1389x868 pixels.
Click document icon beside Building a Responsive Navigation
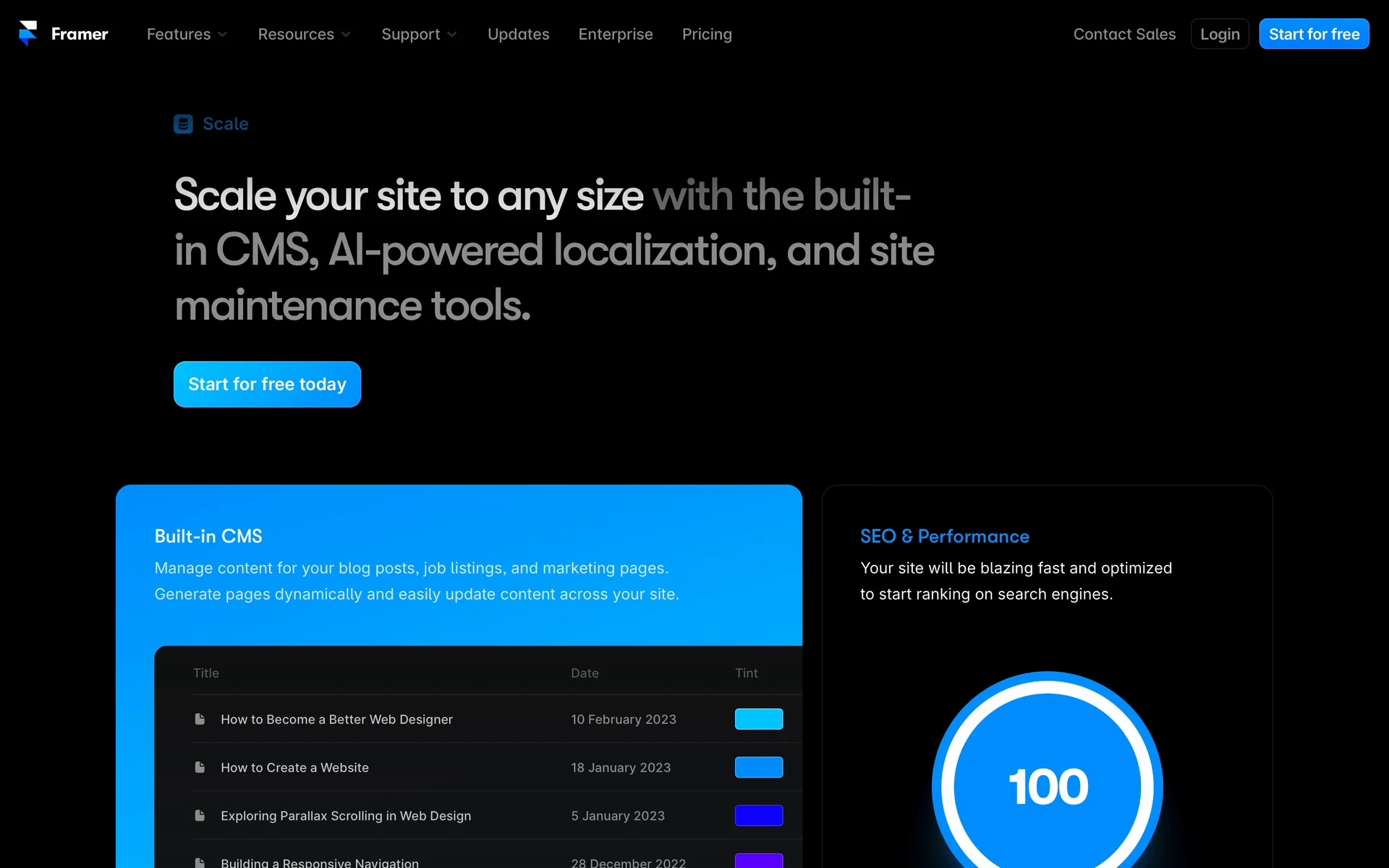200,862
